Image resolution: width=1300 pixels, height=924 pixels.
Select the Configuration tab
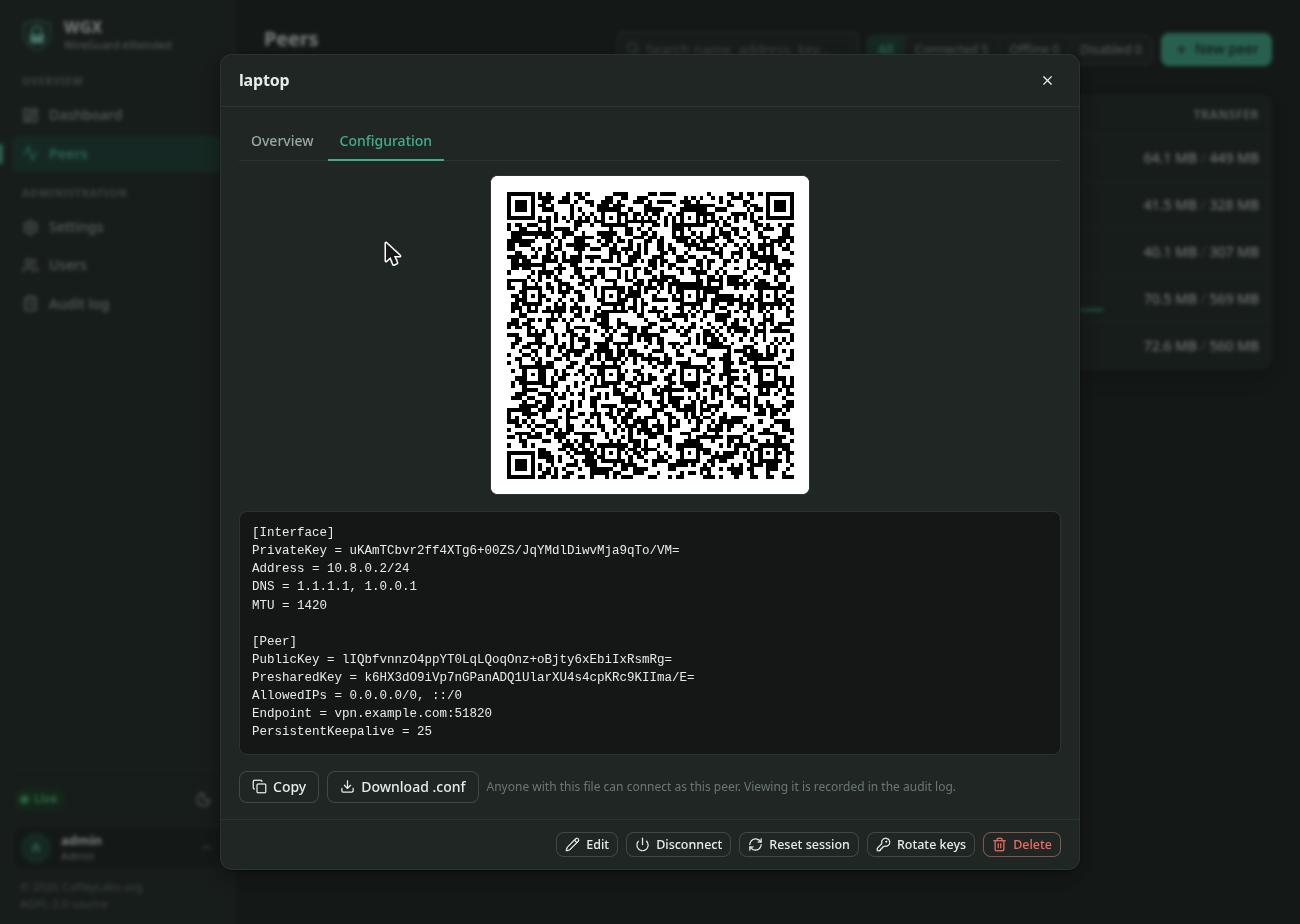click(x=386, y=141)
